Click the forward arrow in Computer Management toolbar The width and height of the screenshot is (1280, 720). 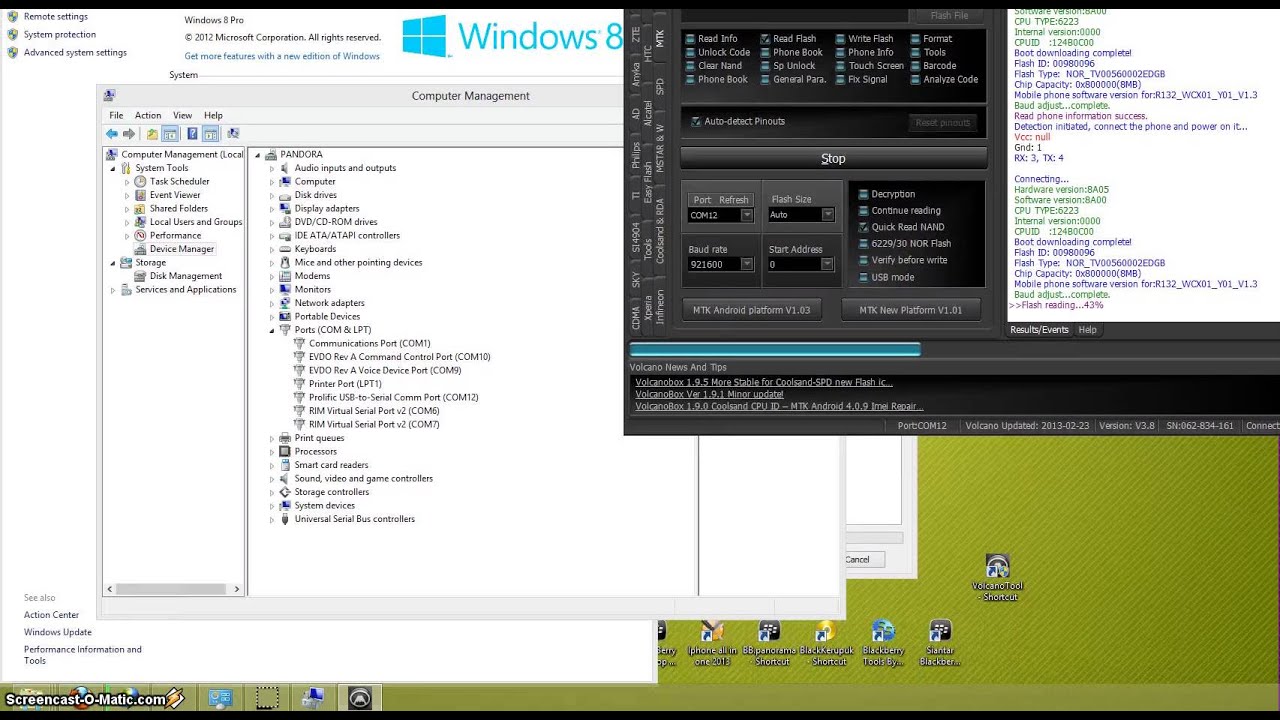pos(129,134)
